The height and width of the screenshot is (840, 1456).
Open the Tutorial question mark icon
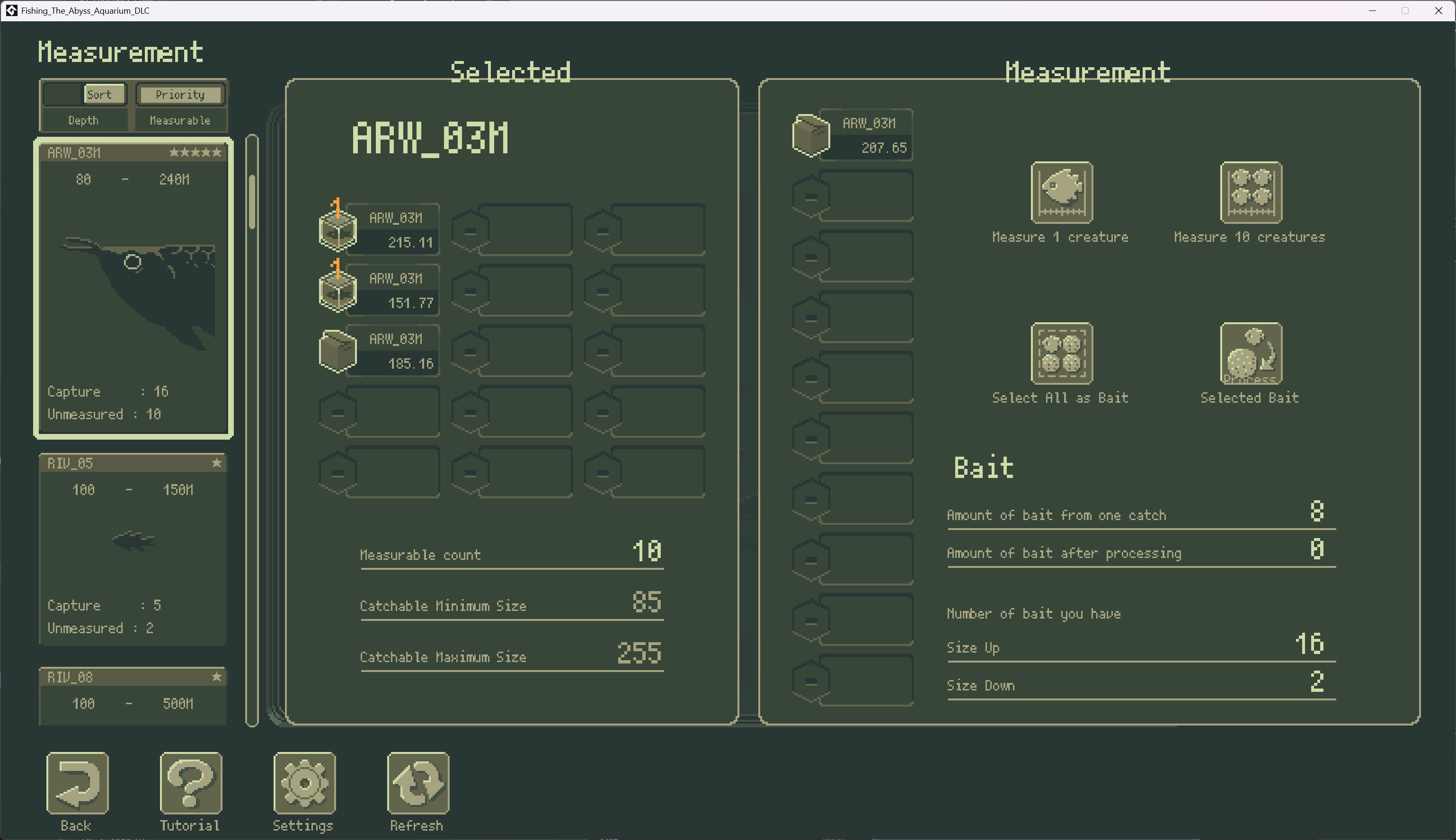tap(190, 784)
